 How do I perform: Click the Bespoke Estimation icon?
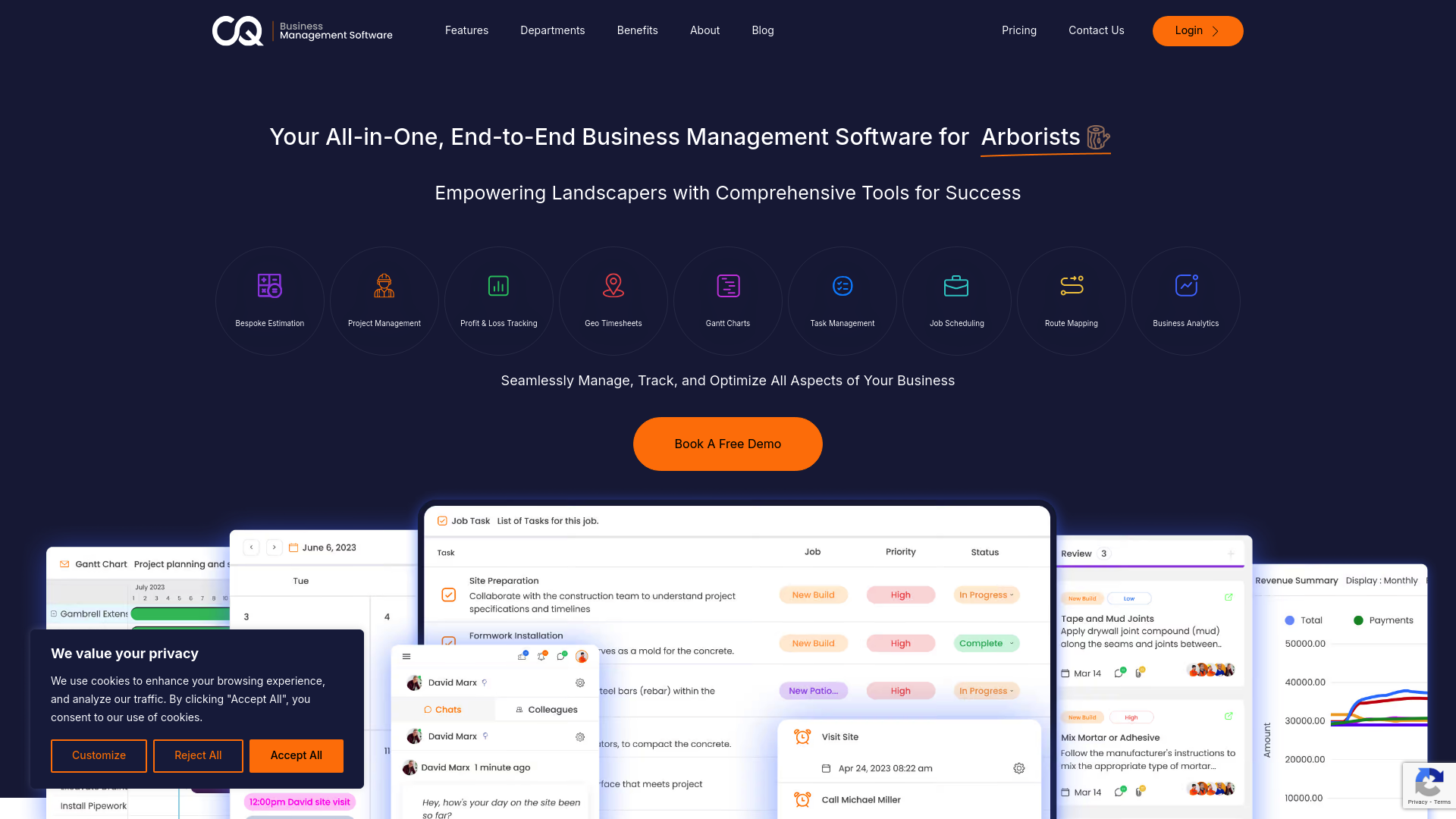point(269,286)
